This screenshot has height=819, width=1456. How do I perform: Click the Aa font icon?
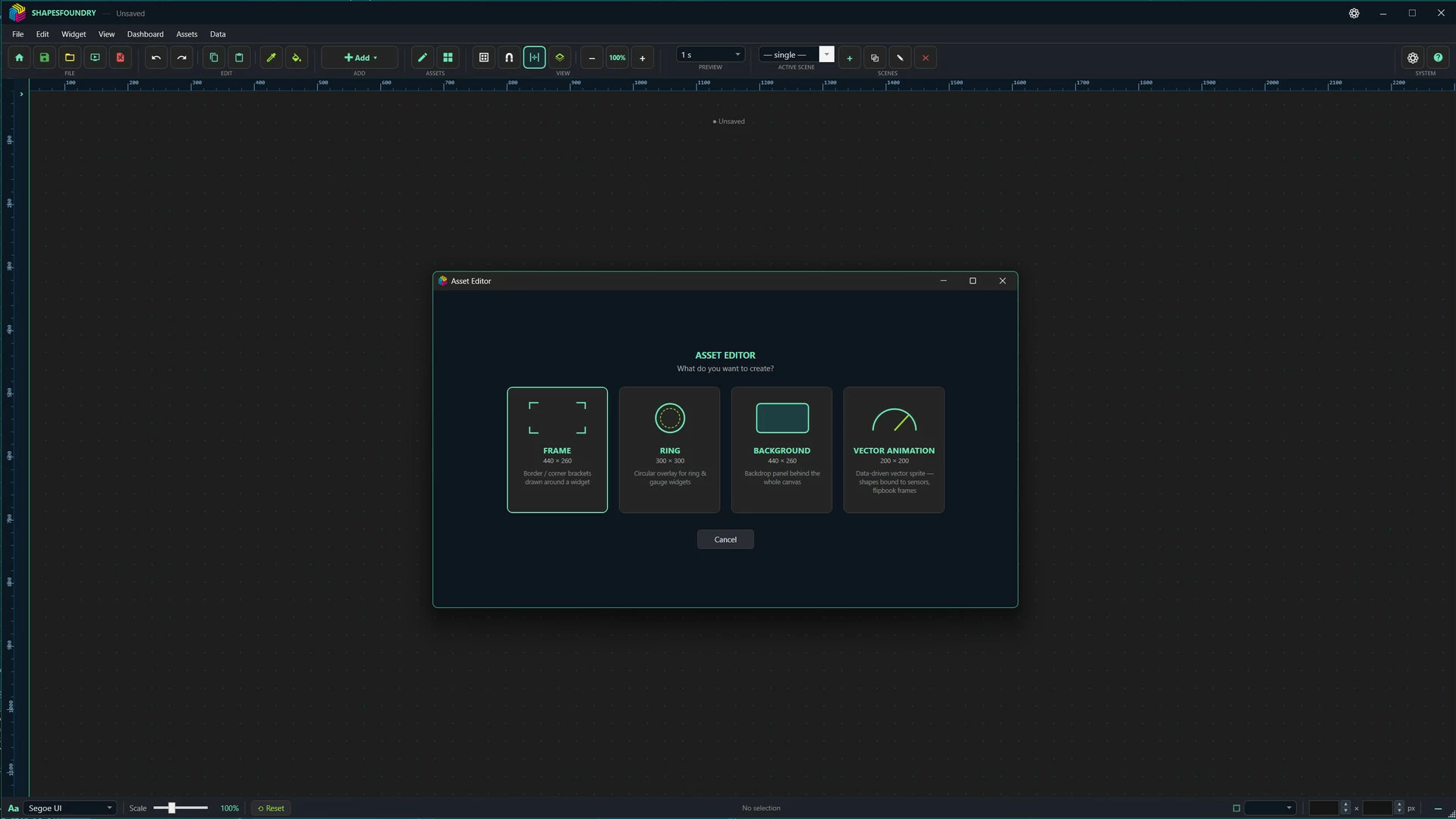[13, 808]
